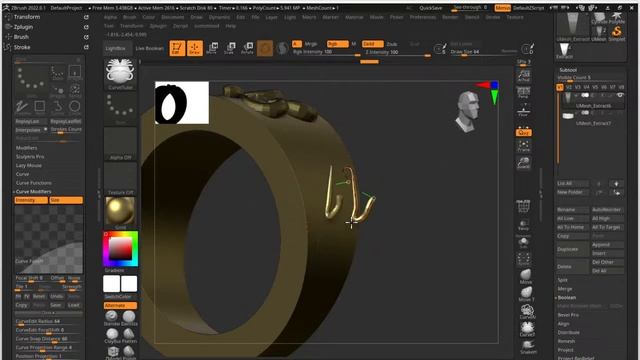Expand the Zplugin palette
The width and height of the screenshot is (640, 360).
[x=23, y=27]
